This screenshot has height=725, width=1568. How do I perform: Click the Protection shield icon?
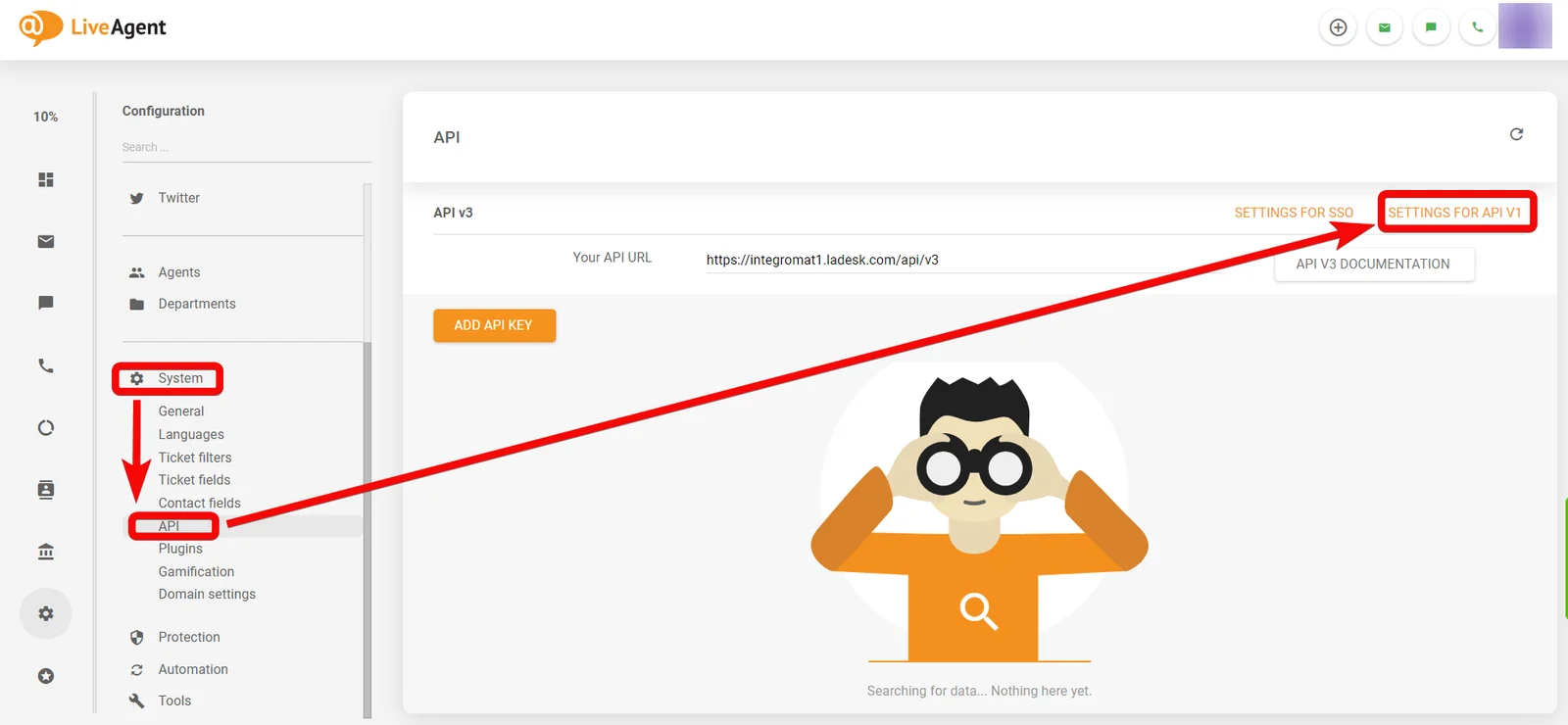[x=137, y=637]
